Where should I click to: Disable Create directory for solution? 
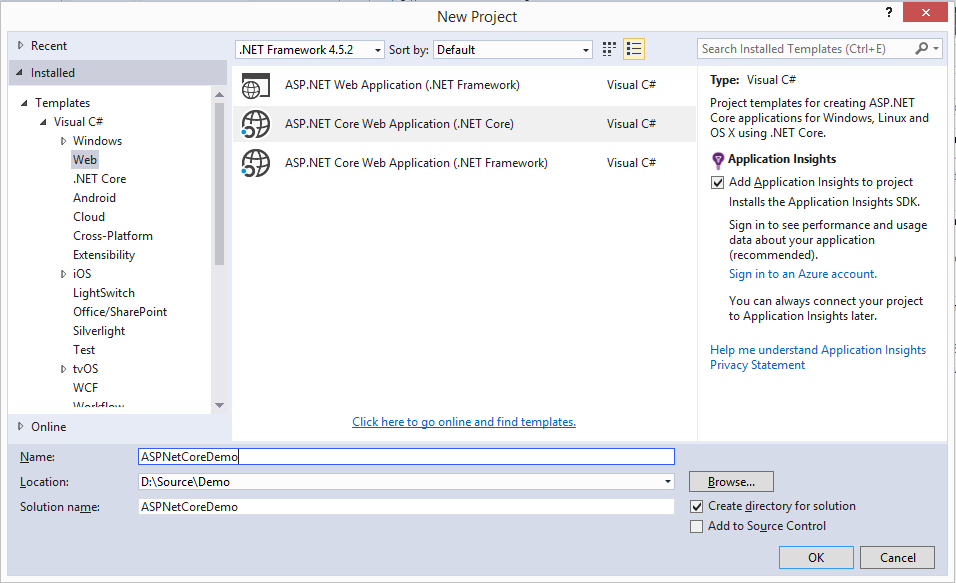[697, 506]
